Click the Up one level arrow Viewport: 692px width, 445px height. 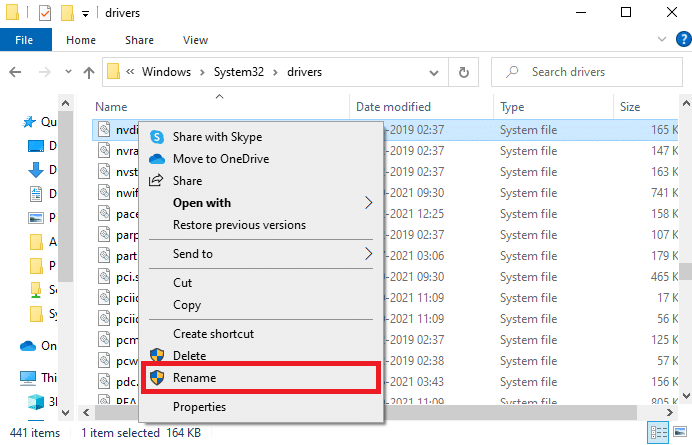click(x=89, y=72)
